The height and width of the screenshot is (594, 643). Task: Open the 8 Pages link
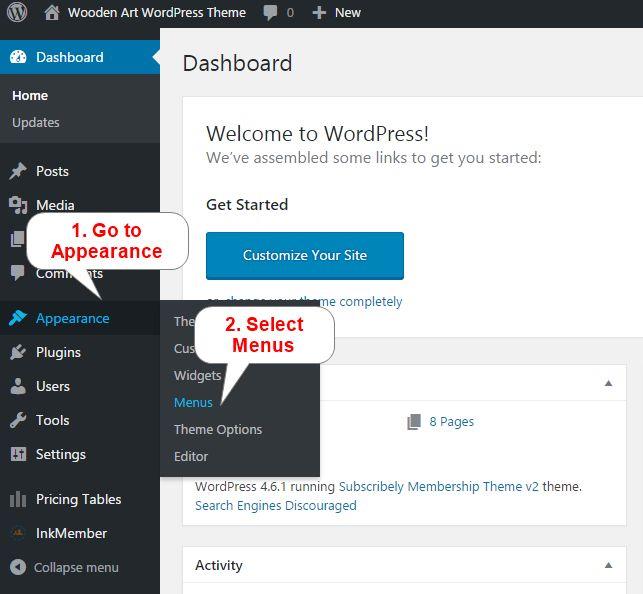click(x=451, y=421)
